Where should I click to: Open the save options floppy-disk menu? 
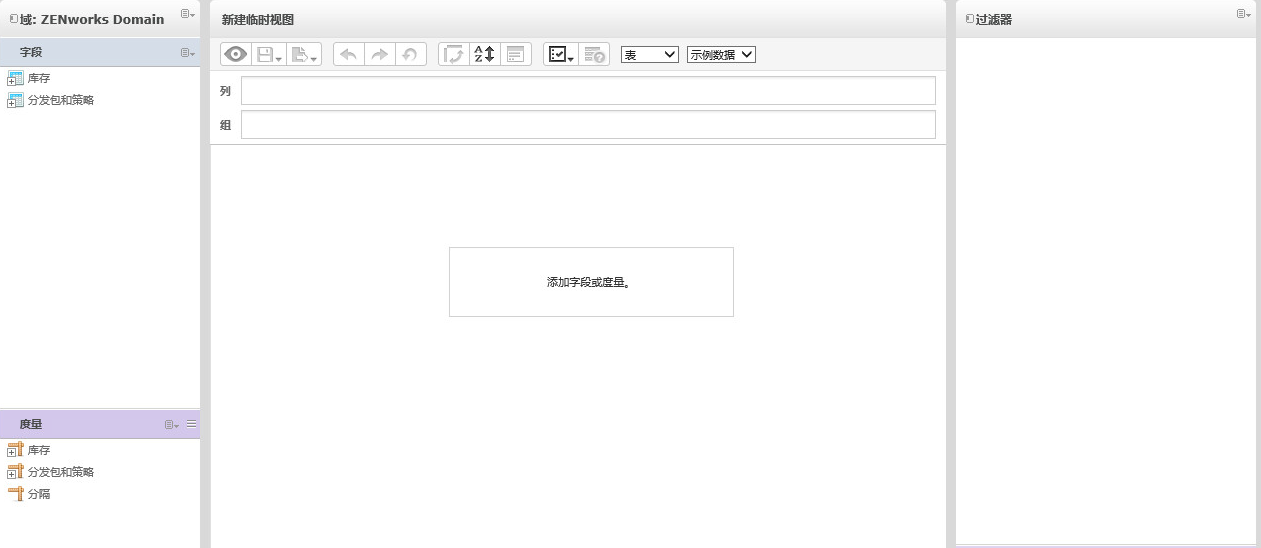(x=269, y=54)
